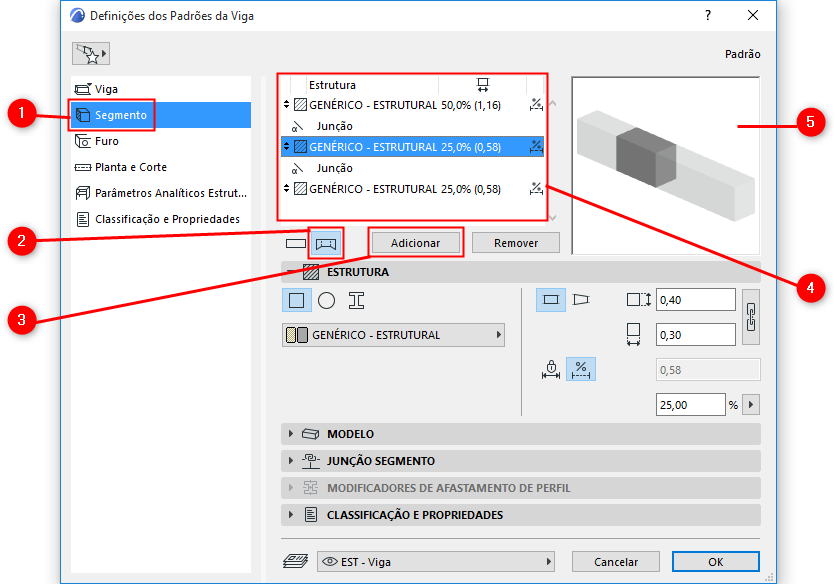The image size is (837, 584).
Task: Click the 0,40 height input field
Action: (695, 299)
